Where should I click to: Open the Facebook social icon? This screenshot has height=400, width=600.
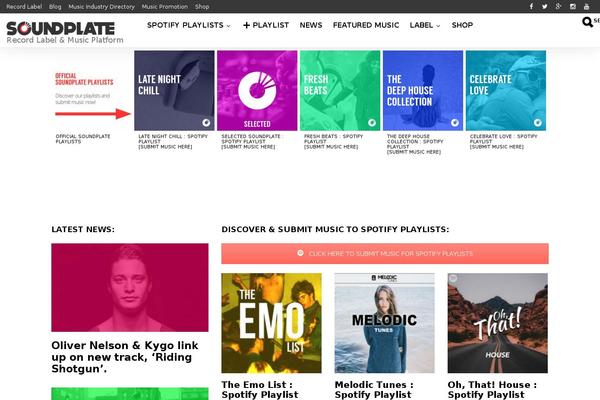(x=531, y=7)
